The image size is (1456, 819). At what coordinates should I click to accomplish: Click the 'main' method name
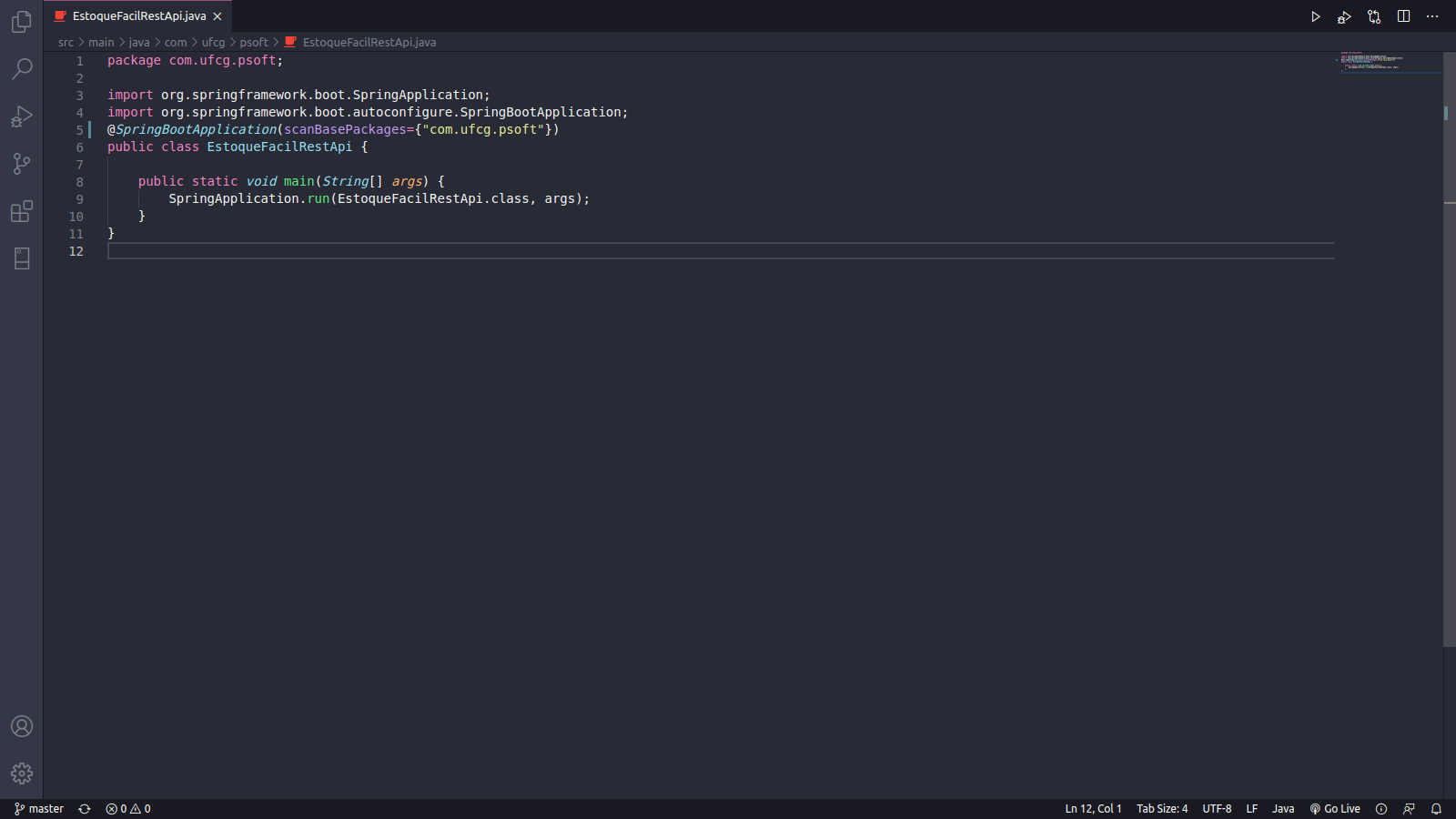click(x=298, y=182)
